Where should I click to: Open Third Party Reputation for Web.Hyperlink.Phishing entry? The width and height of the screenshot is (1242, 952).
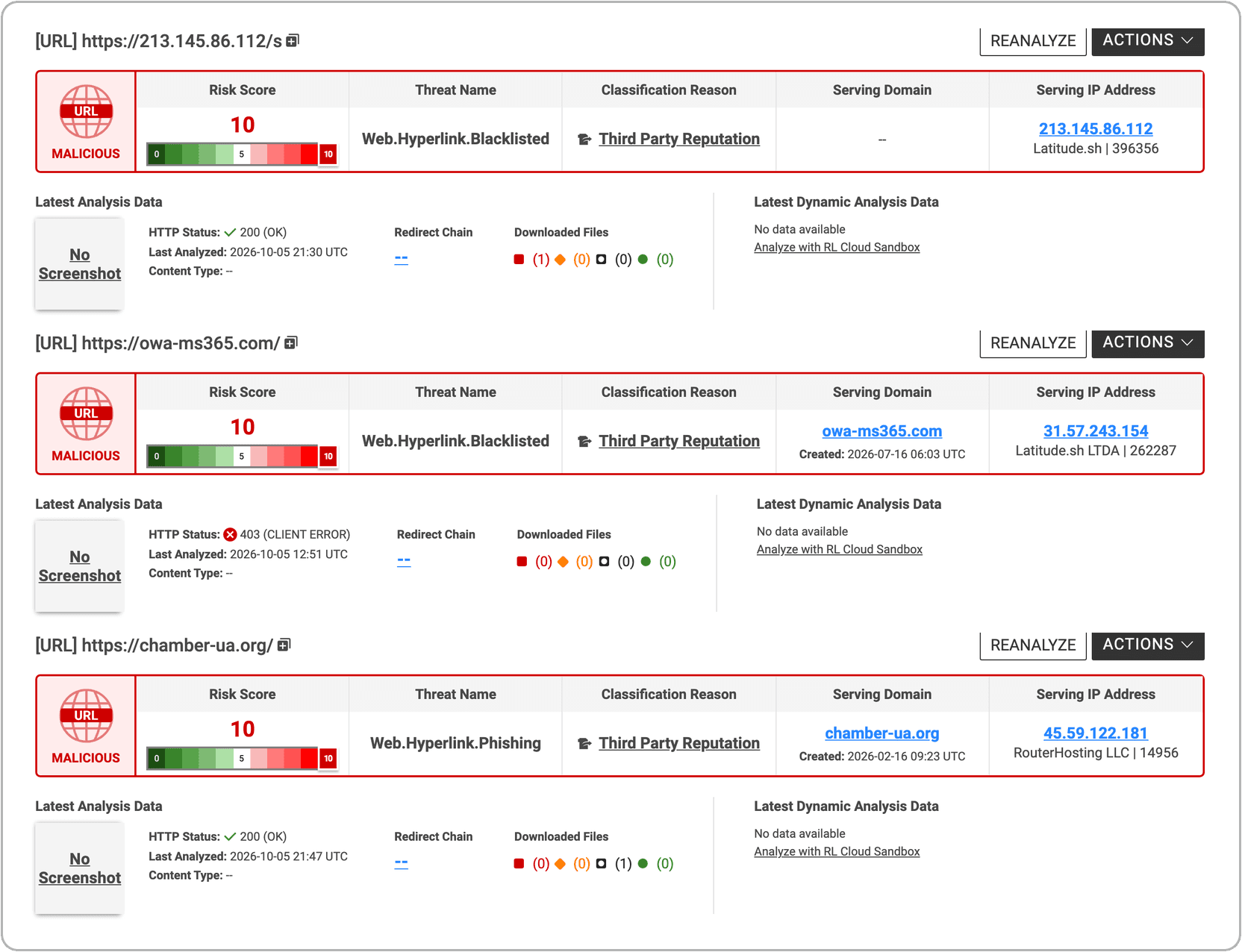(x=679, y=743)
